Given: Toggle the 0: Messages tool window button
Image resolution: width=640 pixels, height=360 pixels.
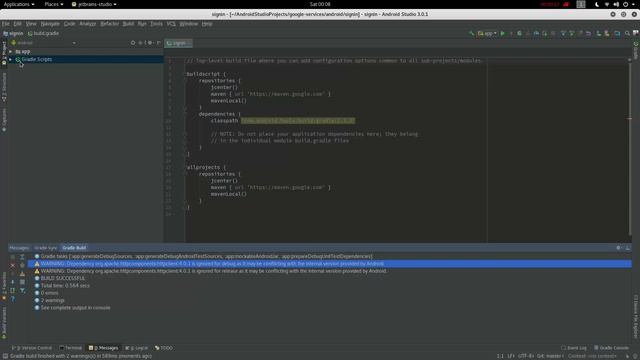Looking at the screenshot, I should (104, 348).
